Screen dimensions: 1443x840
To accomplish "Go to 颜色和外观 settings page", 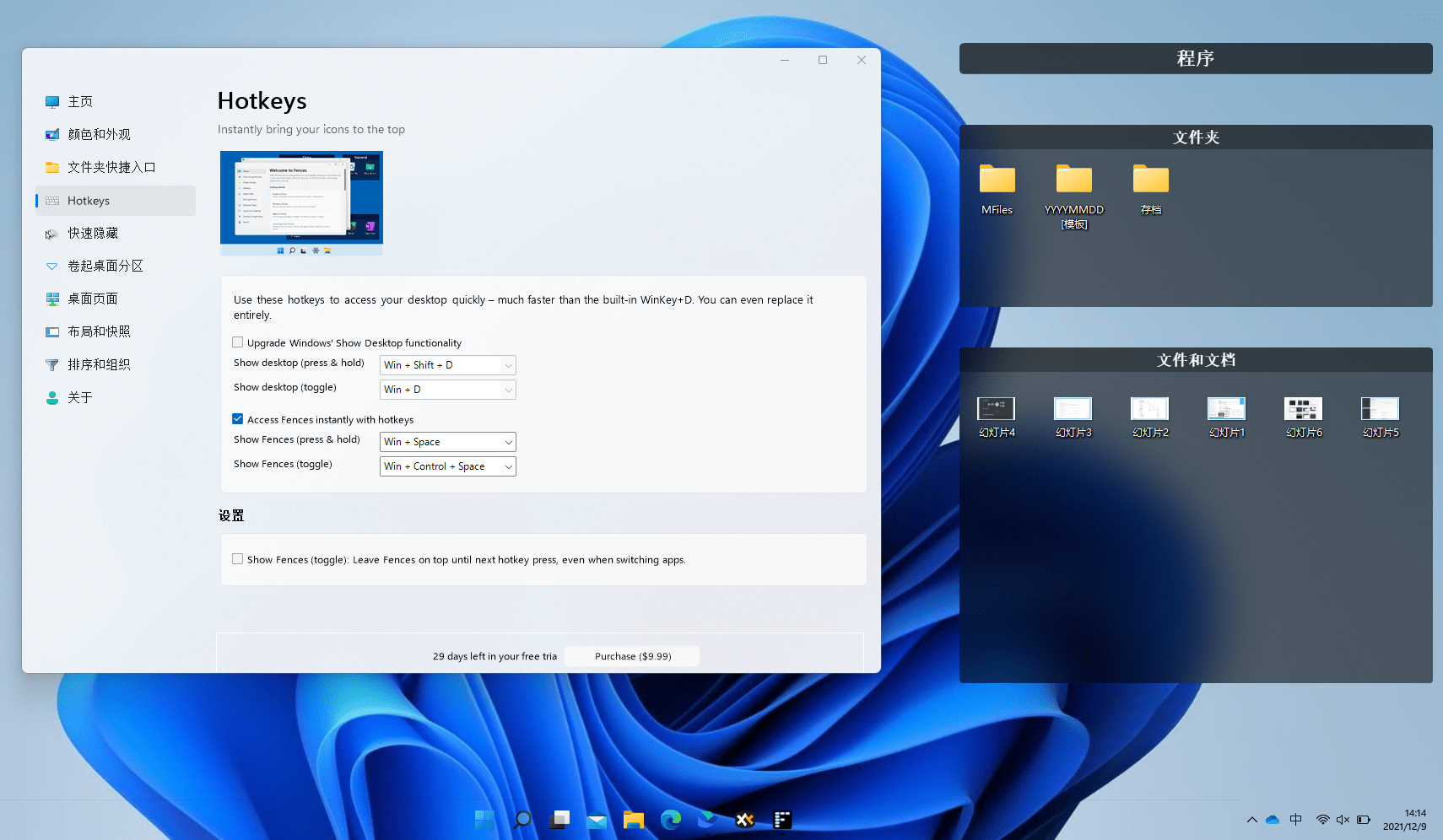I will [x=99, y=134].
